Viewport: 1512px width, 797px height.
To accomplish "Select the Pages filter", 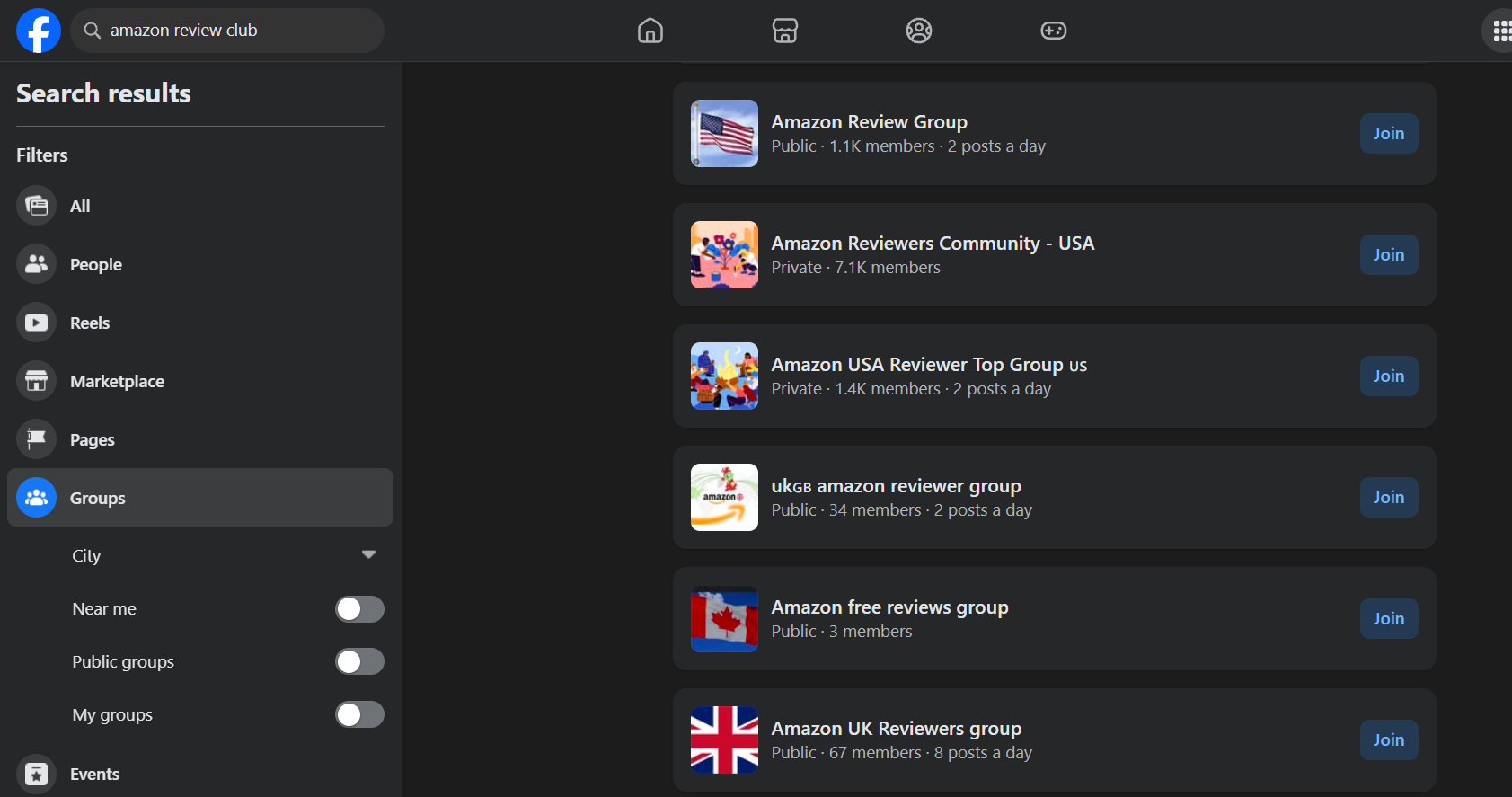I will [x=92, y=439].
